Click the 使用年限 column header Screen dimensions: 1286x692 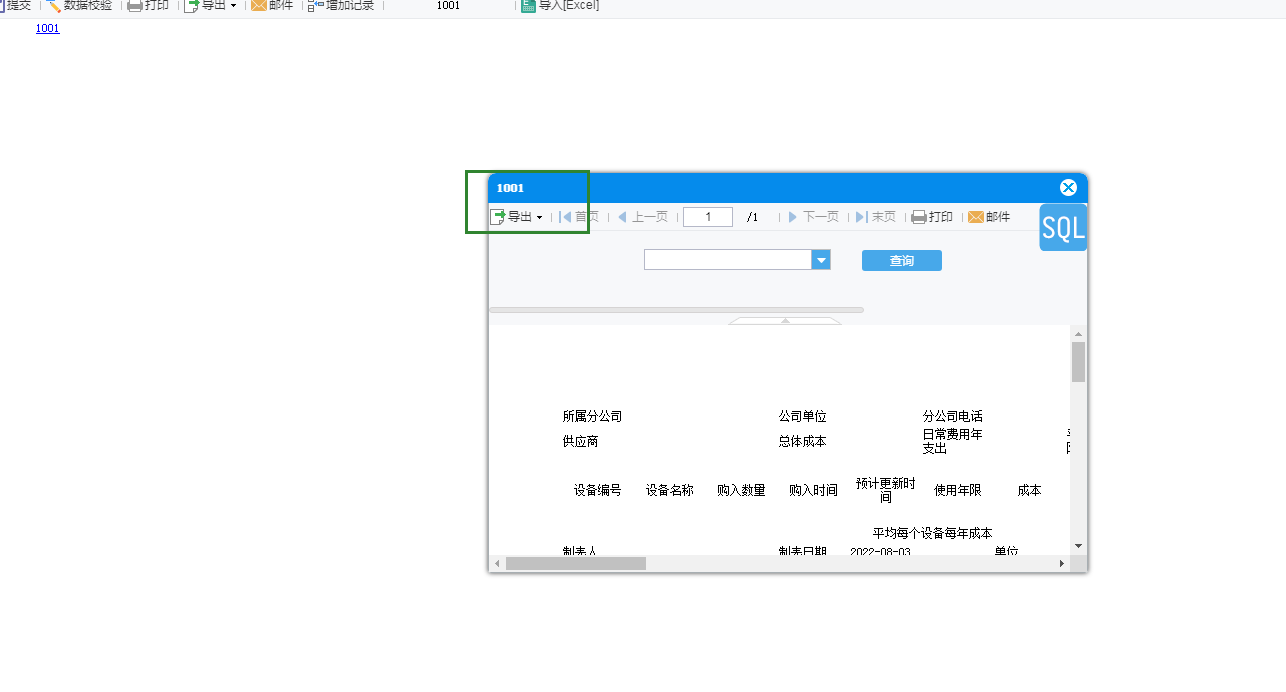point(958,490)
